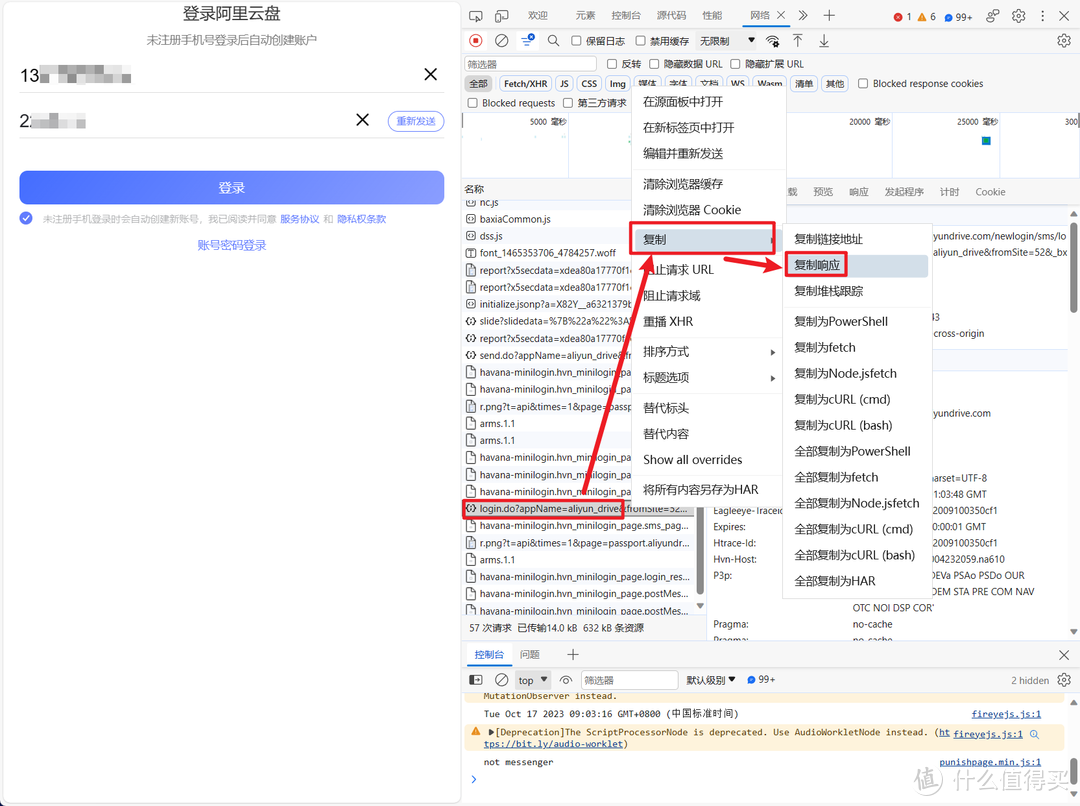This screenshot has height=806, width=1080.
Task: Open 隐私权条款 link
Action: [x=362, y=219]
